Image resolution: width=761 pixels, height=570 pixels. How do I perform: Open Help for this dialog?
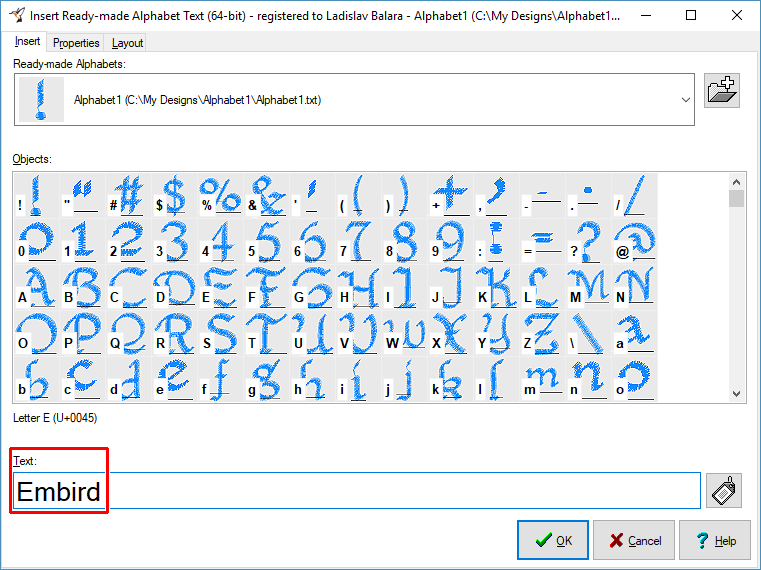coord(714,540)
